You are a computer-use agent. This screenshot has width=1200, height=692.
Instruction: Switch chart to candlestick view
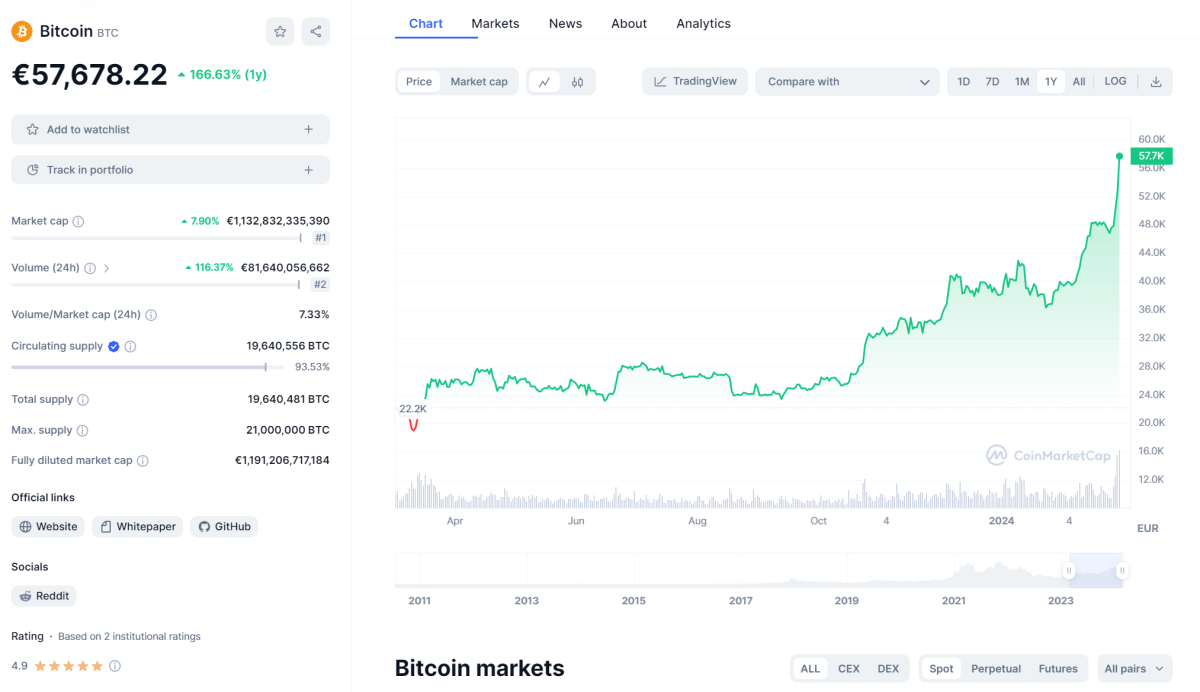[578, 81]
